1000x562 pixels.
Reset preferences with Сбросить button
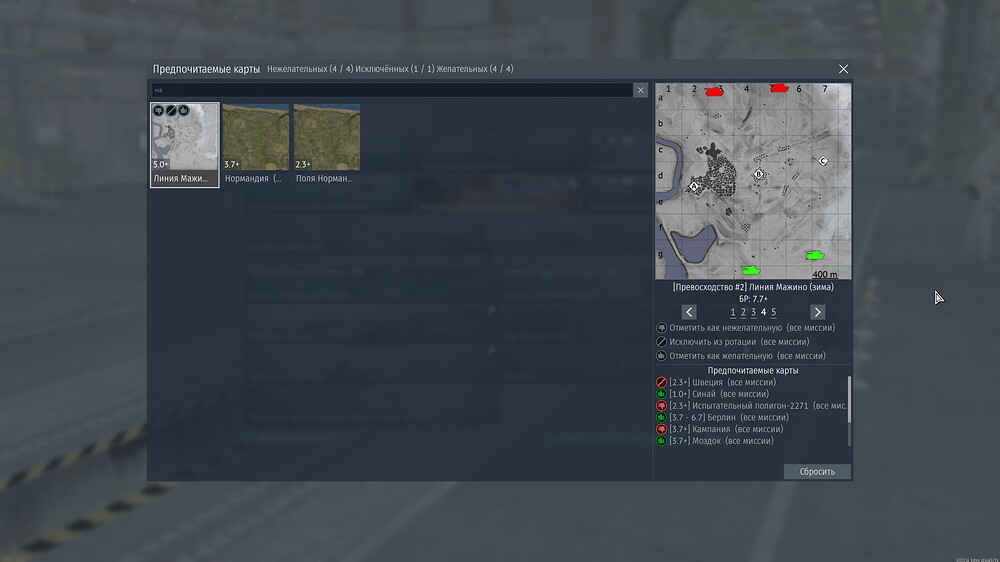click(x=817, y=471)
